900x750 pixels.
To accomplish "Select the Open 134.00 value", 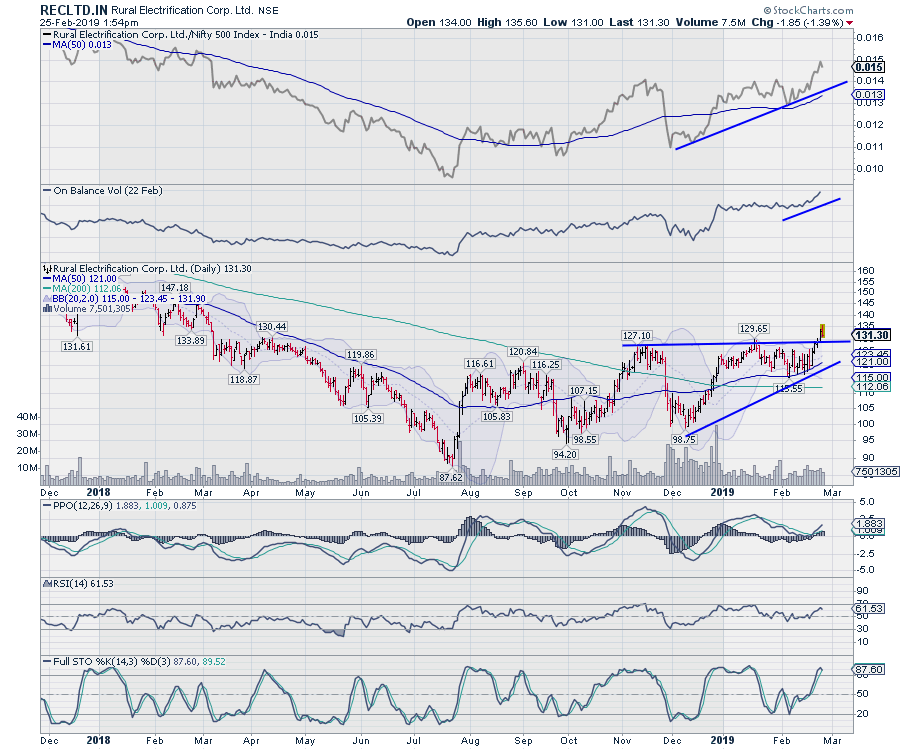I will [439, 22].
